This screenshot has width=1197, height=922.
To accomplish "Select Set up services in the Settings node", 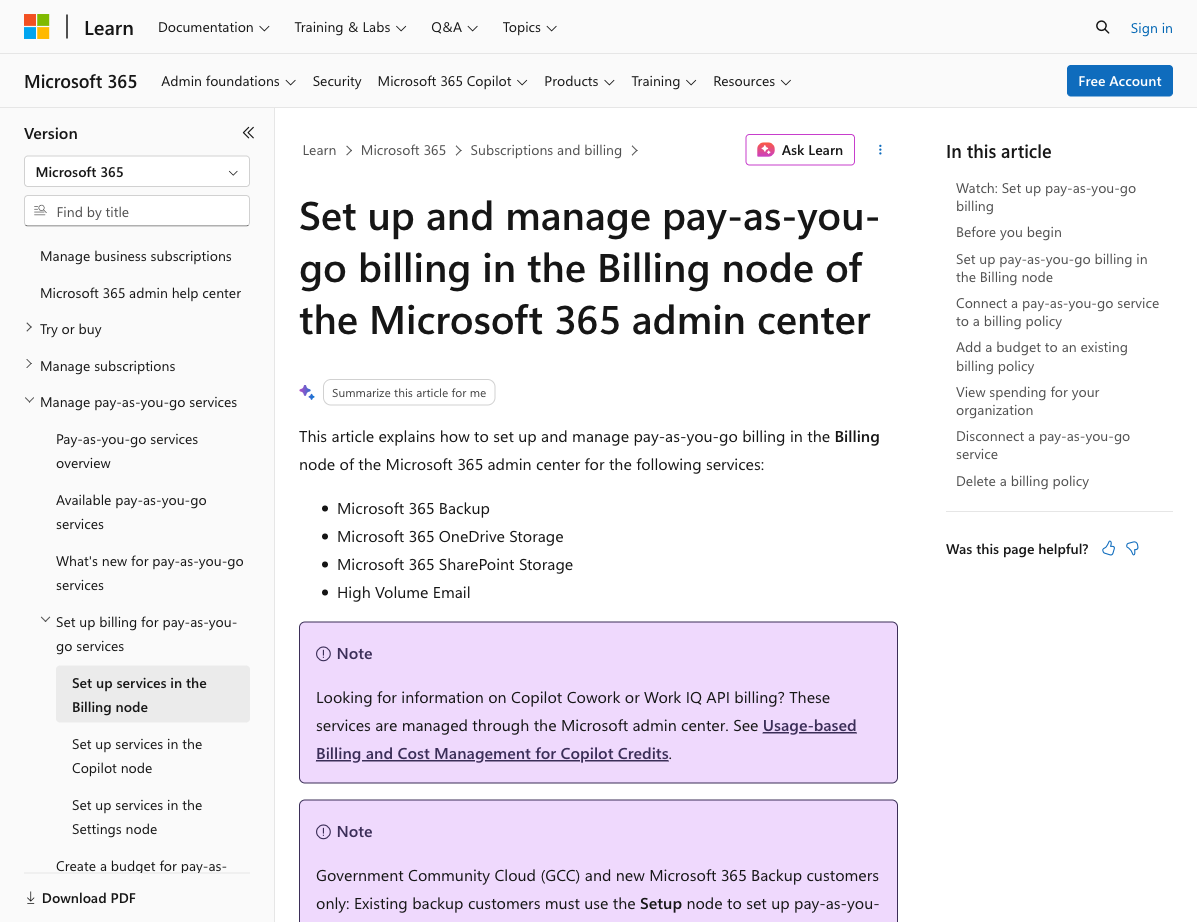I will pyautogui.click(x=137, y=817).
